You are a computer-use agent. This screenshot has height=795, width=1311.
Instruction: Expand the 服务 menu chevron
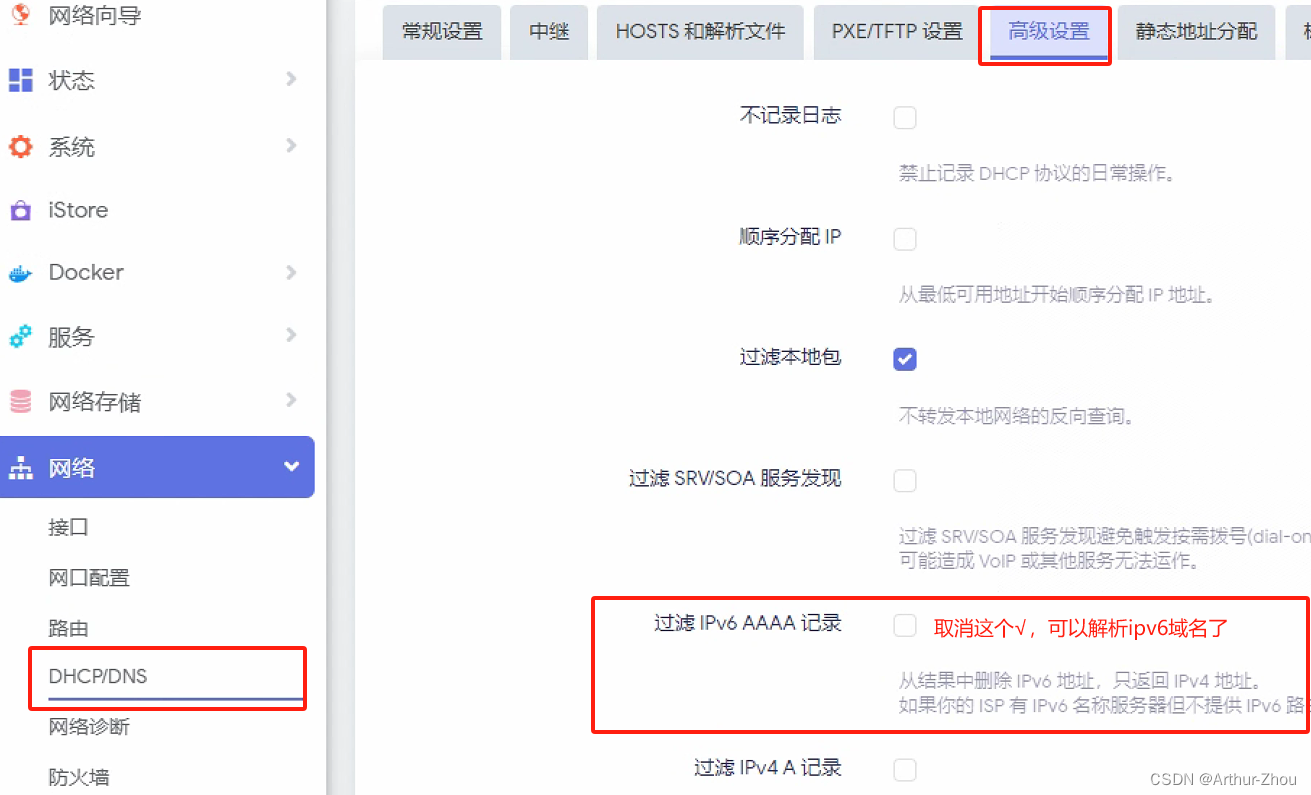pos(291,335)
